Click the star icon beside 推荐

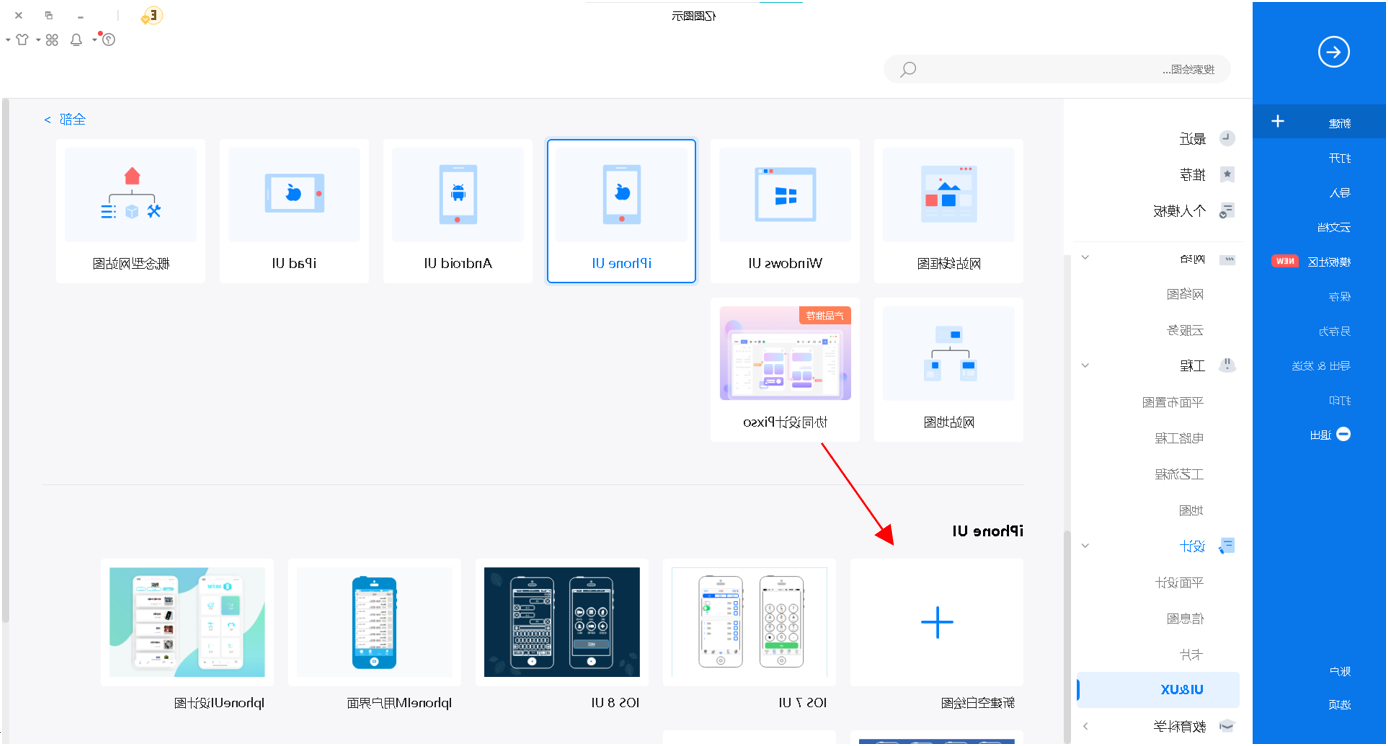click(x=1227, y=175)
